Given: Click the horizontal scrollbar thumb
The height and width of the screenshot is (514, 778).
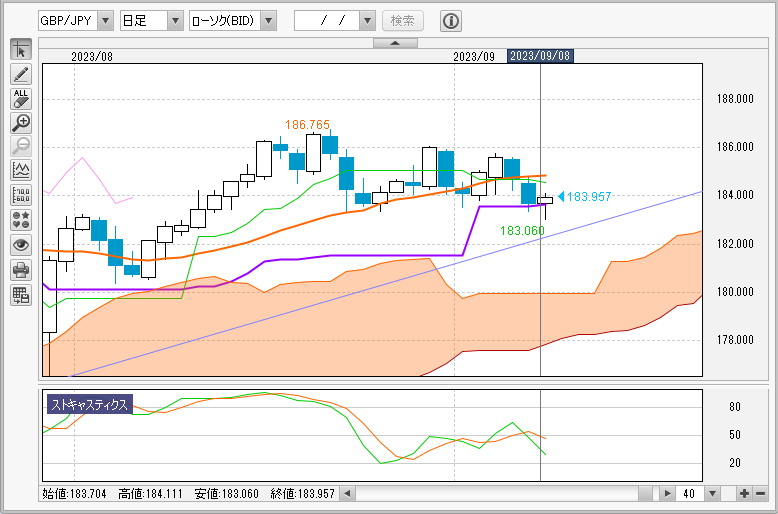Looking at the screenshot, I should click(x=646, y=494).
